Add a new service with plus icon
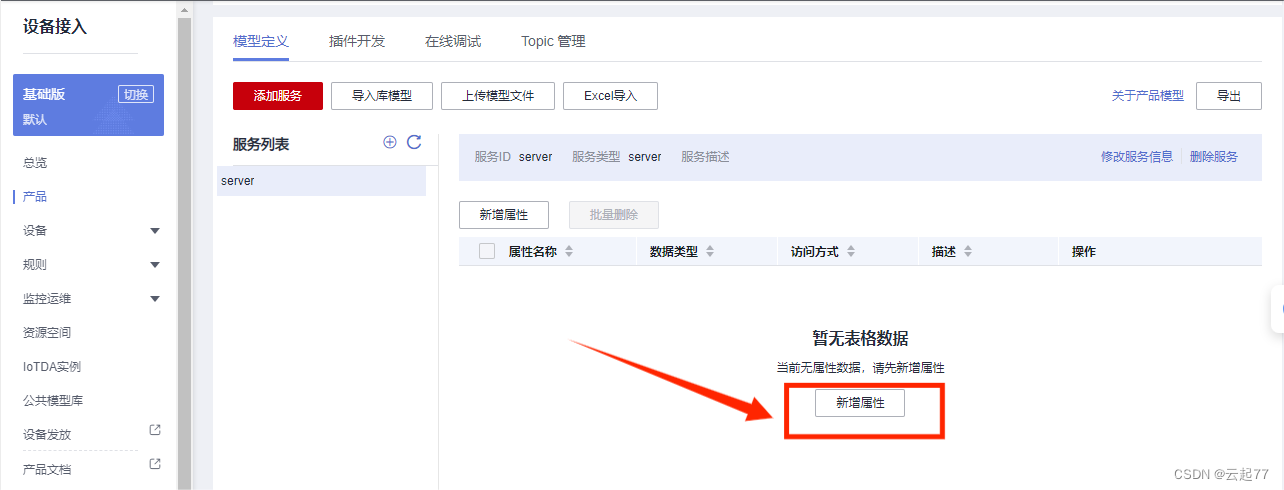1284x490 pixels. [390, 143]
